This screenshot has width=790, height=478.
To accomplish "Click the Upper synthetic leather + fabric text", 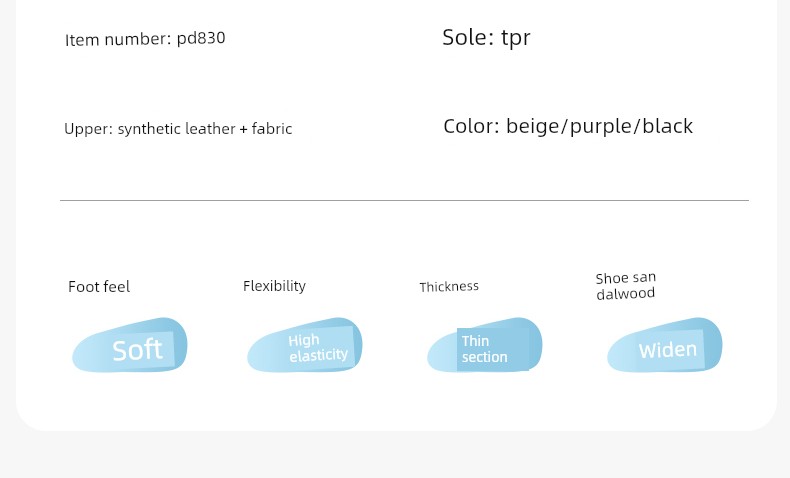I will pos(178,129).
